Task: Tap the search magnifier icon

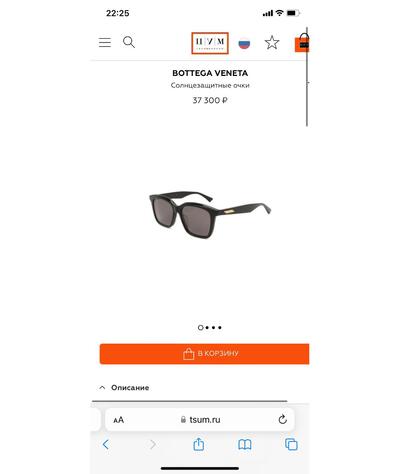Action: (x=129, y=42)
